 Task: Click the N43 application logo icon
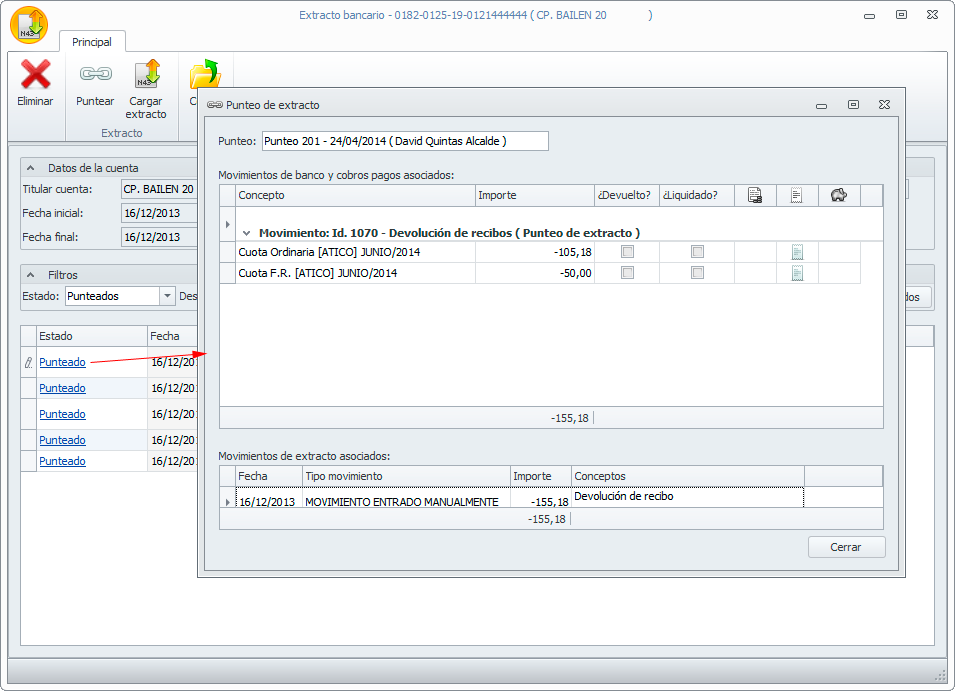click(x=28, y=24)
